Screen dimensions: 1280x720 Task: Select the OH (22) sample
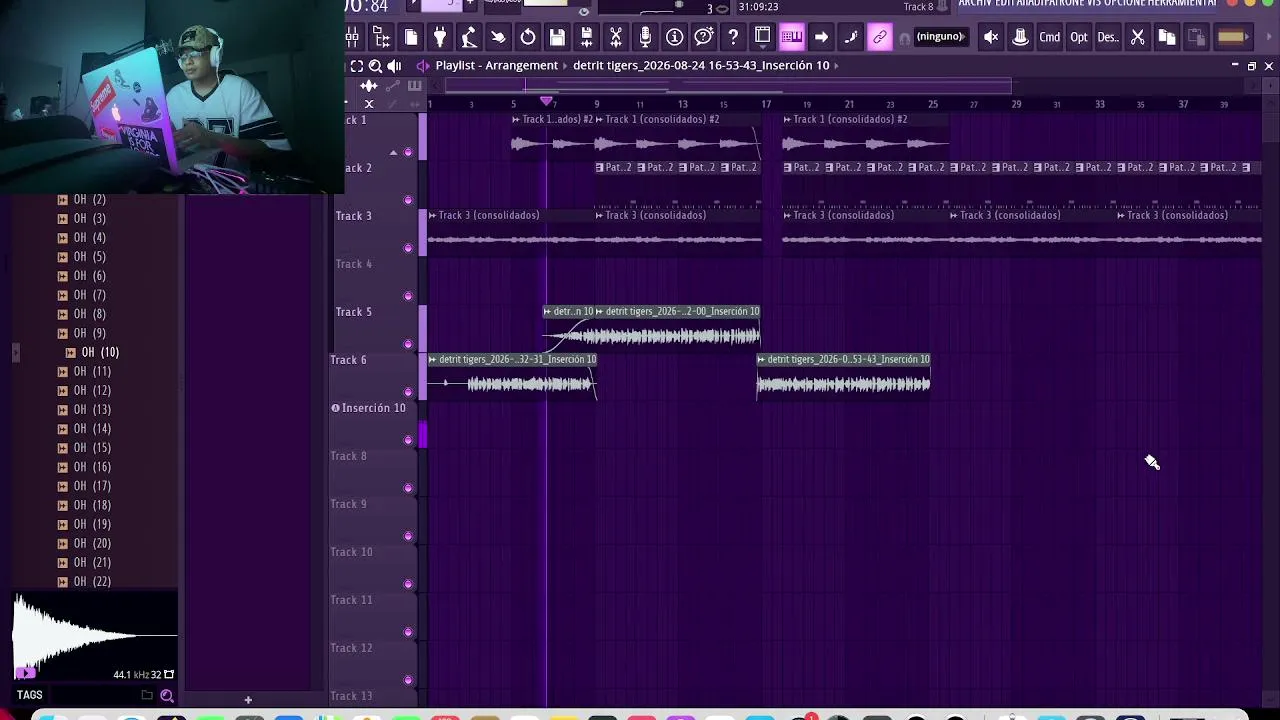point(92,582)
